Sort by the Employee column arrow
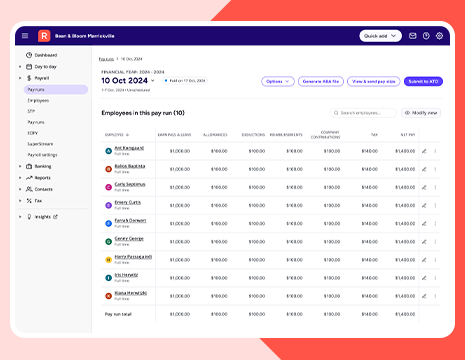 (127, 135)
